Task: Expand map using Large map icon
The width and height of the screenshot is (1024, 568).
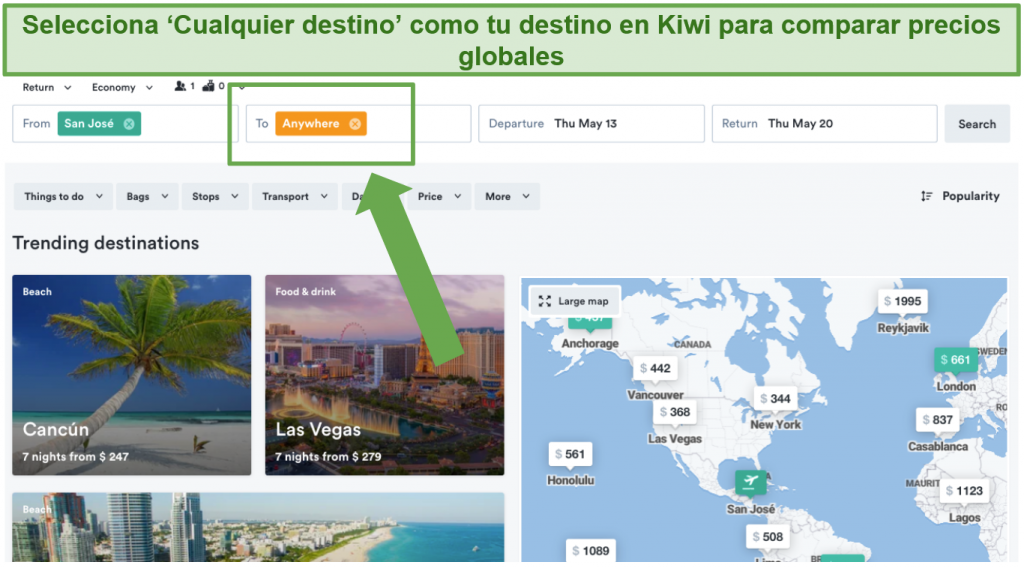Action: point(545,301)
